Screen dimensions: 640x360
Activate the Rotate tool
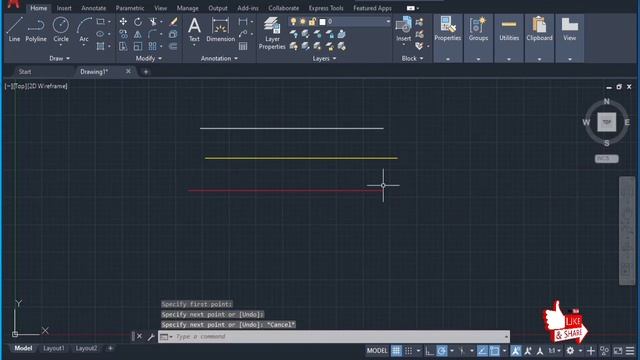[138, 22]
